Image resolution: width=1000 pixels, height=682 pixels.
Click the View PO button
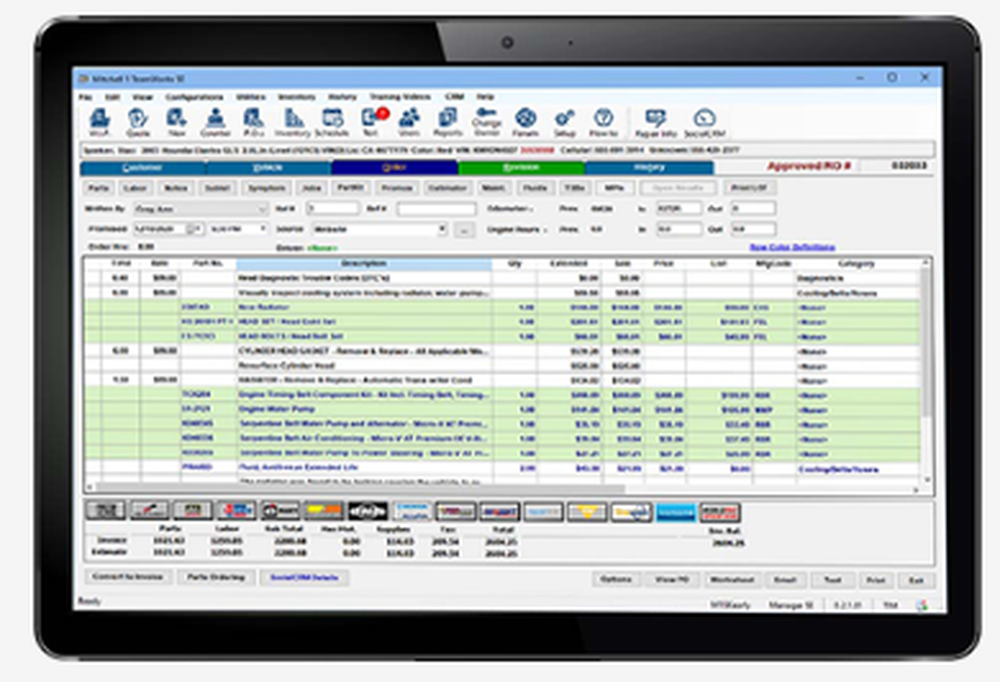click(672, 579)
